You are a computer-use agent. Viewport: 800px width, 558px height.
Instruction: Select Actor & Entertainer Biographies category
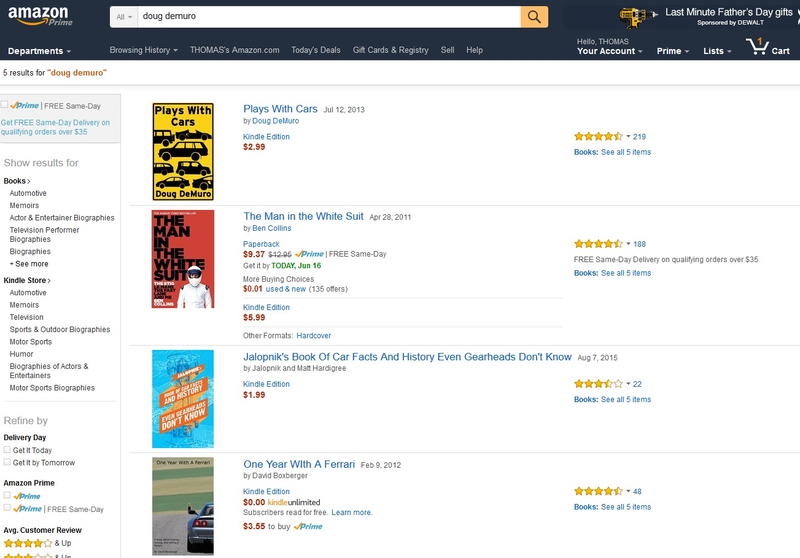pyautogui.click(x=62, y=218)
